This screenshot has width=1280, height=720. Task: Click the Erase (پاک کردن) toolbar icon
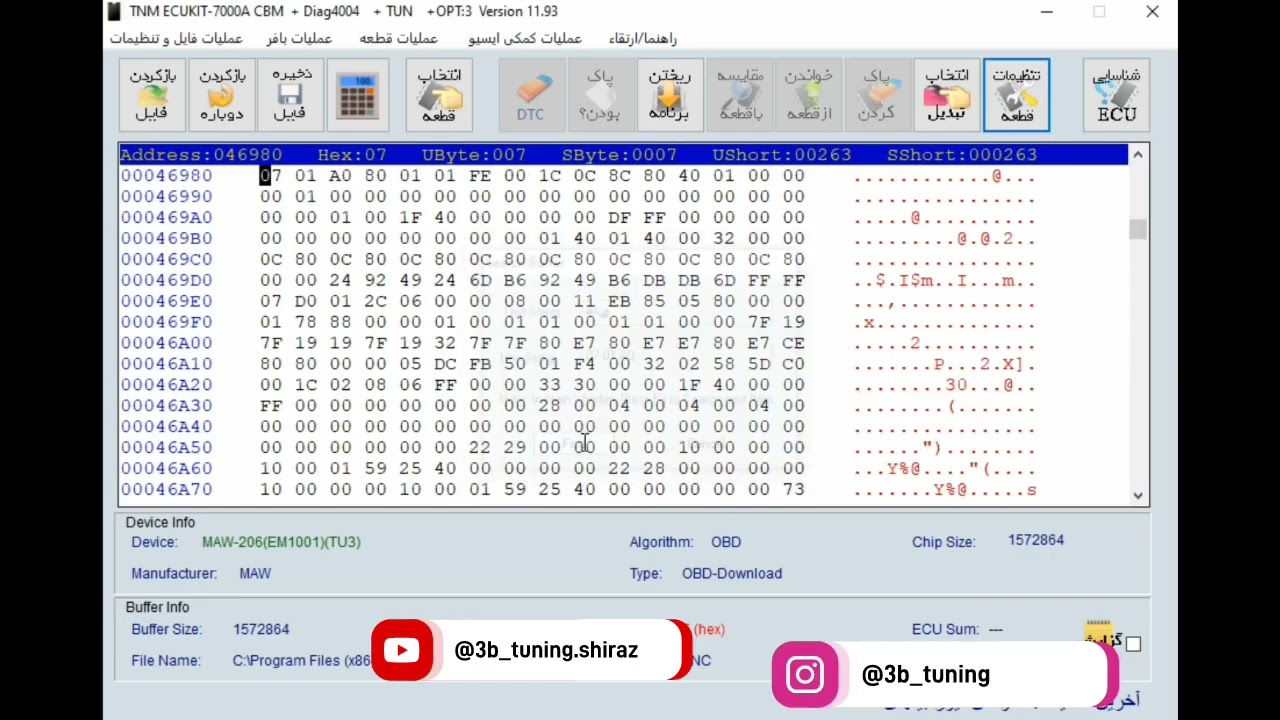[877, 95]
